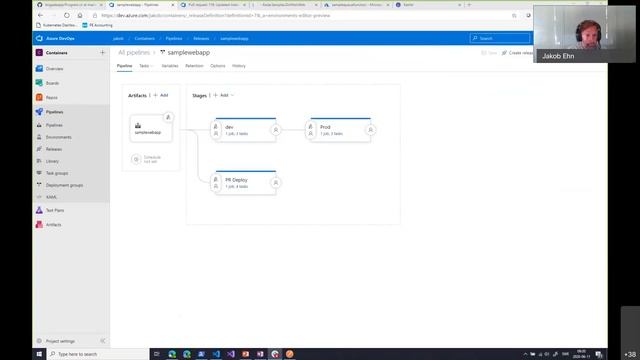Viewport: 640px width, 360px height.
Task: Open the Artifacts hub icon in sidebar
Action: click(39, 224)
